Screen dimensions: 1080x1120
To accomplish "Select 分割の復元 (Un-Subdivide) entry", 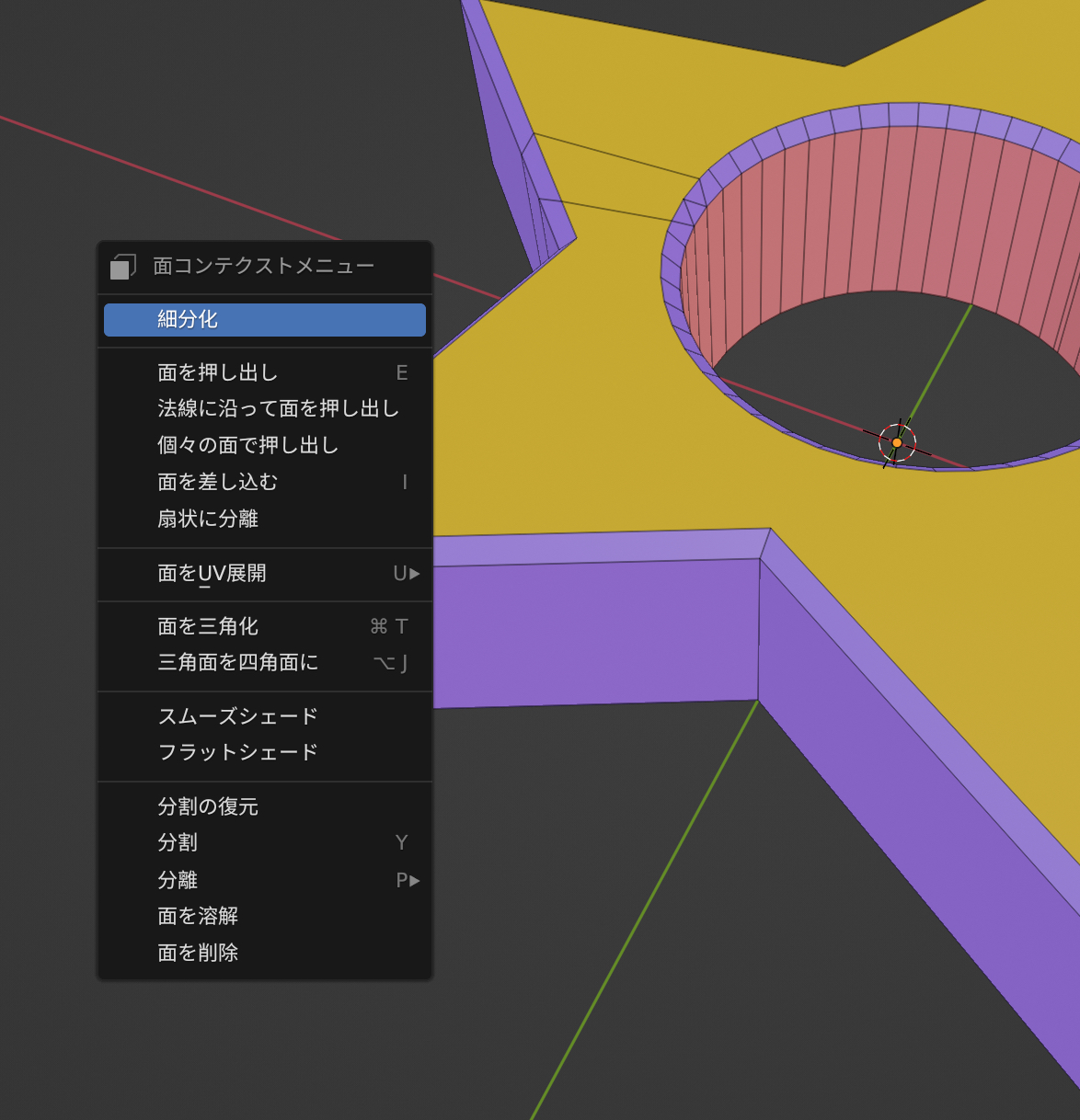I will coord(264,806).
